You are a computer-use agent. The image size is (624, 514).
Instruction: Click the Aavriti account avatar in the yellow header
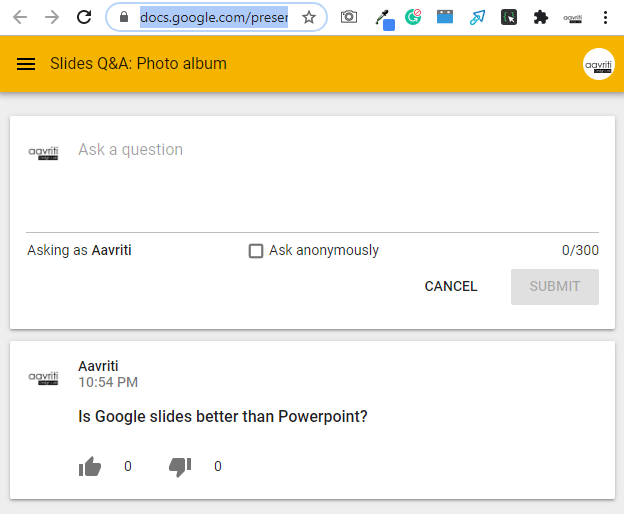coord(598,64)
